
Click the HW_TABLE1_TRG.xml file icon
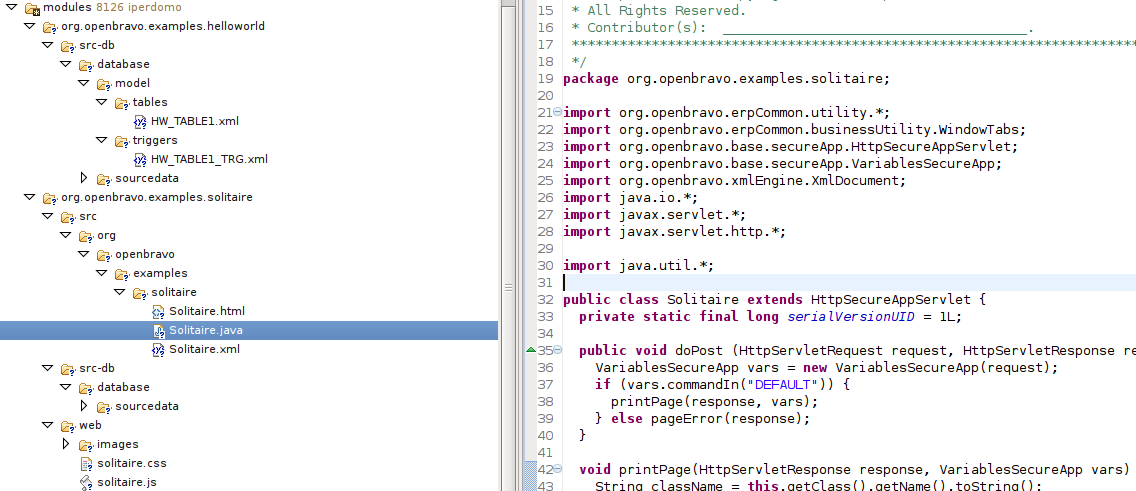[x=141, y=159]
